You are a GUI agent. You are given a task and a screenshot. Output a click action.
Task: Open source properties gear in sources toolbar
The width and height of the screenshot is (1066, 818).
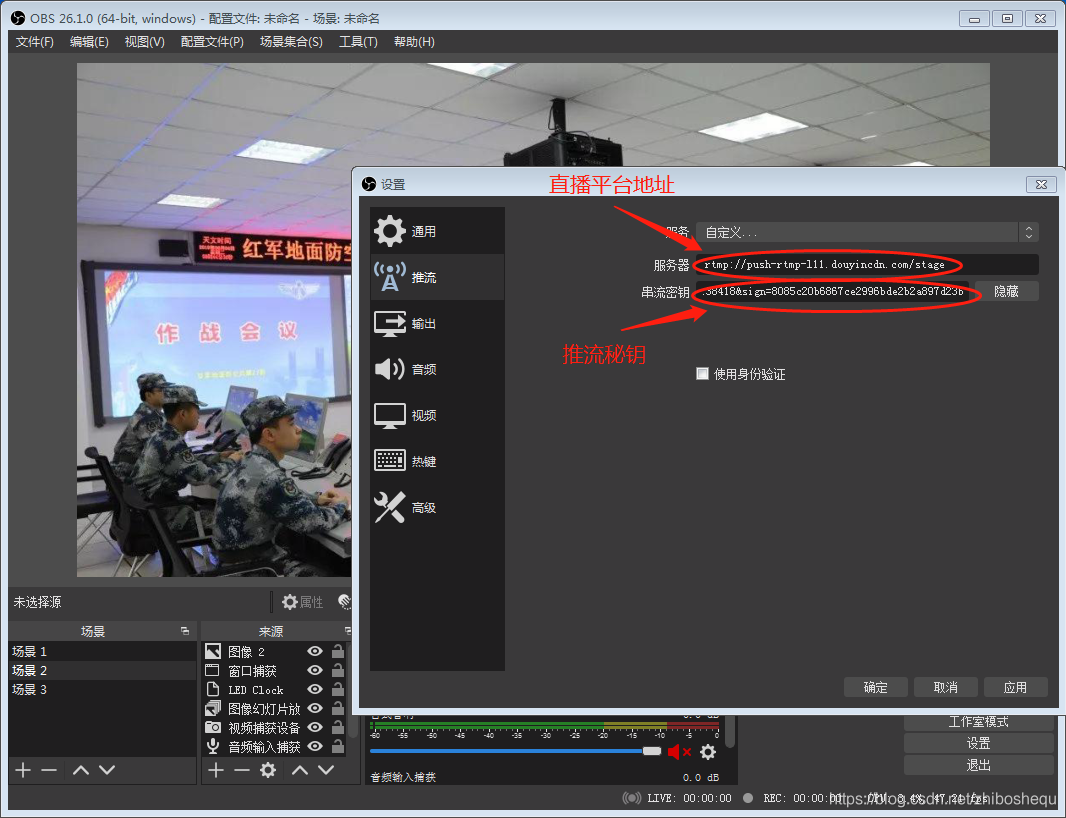(x=268, y=770)
